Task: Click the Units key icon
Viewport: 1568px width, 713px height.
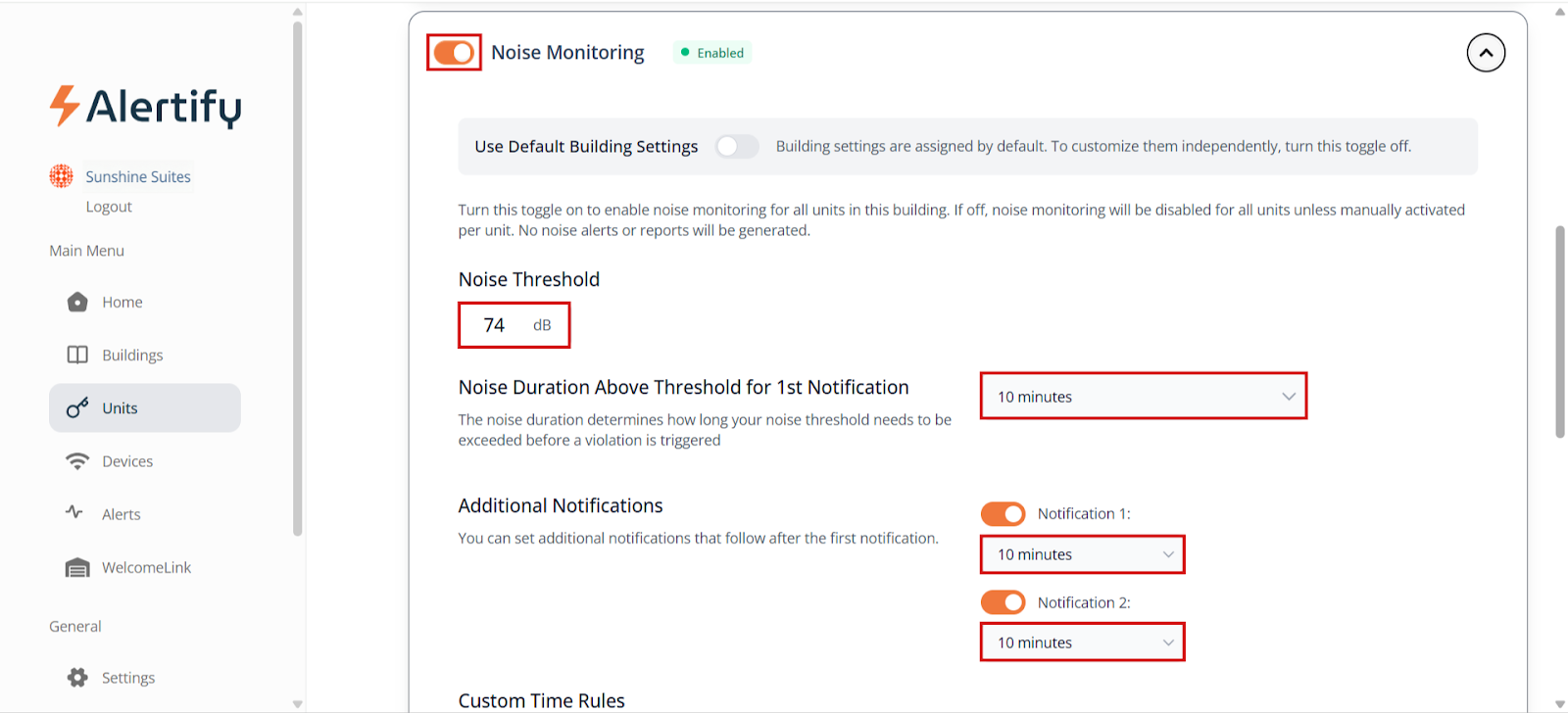Action: pos(77,408)
